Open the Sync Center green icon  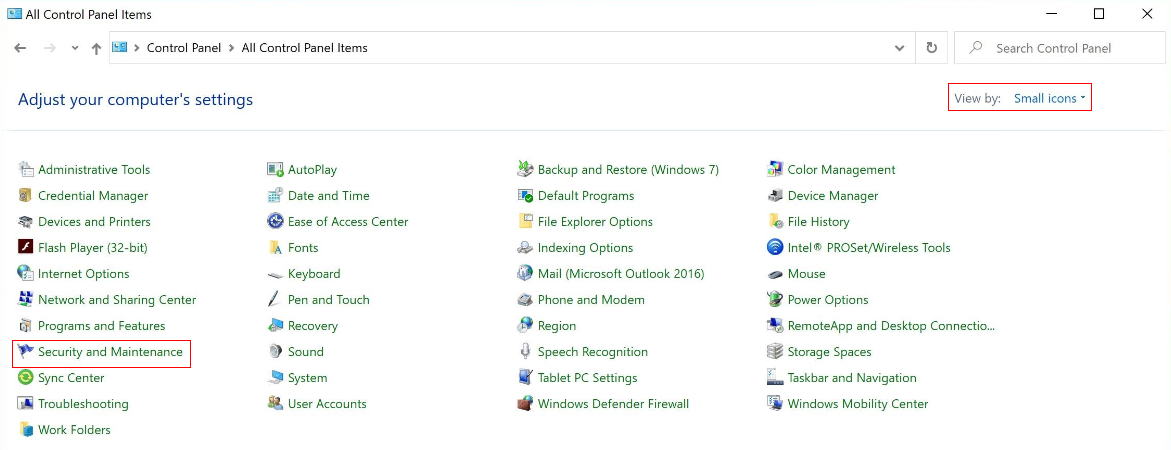[25, 378]
